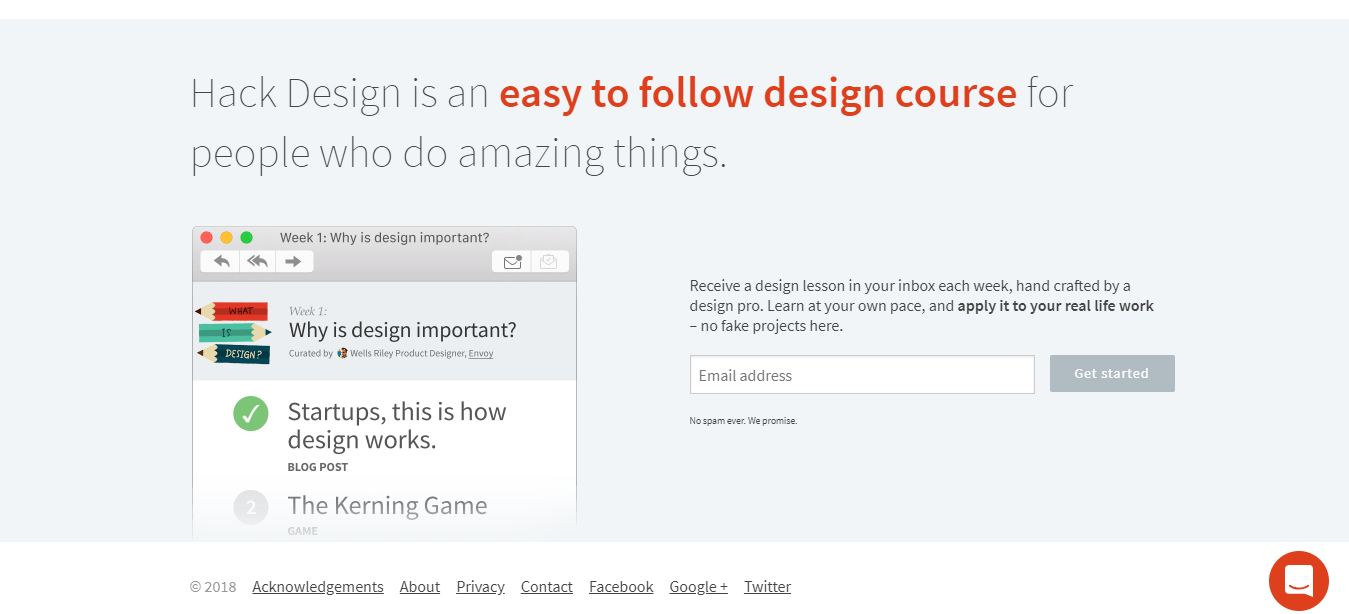Click the What Is Design pencils illustration
This screenshot has height=614, width=1349.
(x=234, y=332)
